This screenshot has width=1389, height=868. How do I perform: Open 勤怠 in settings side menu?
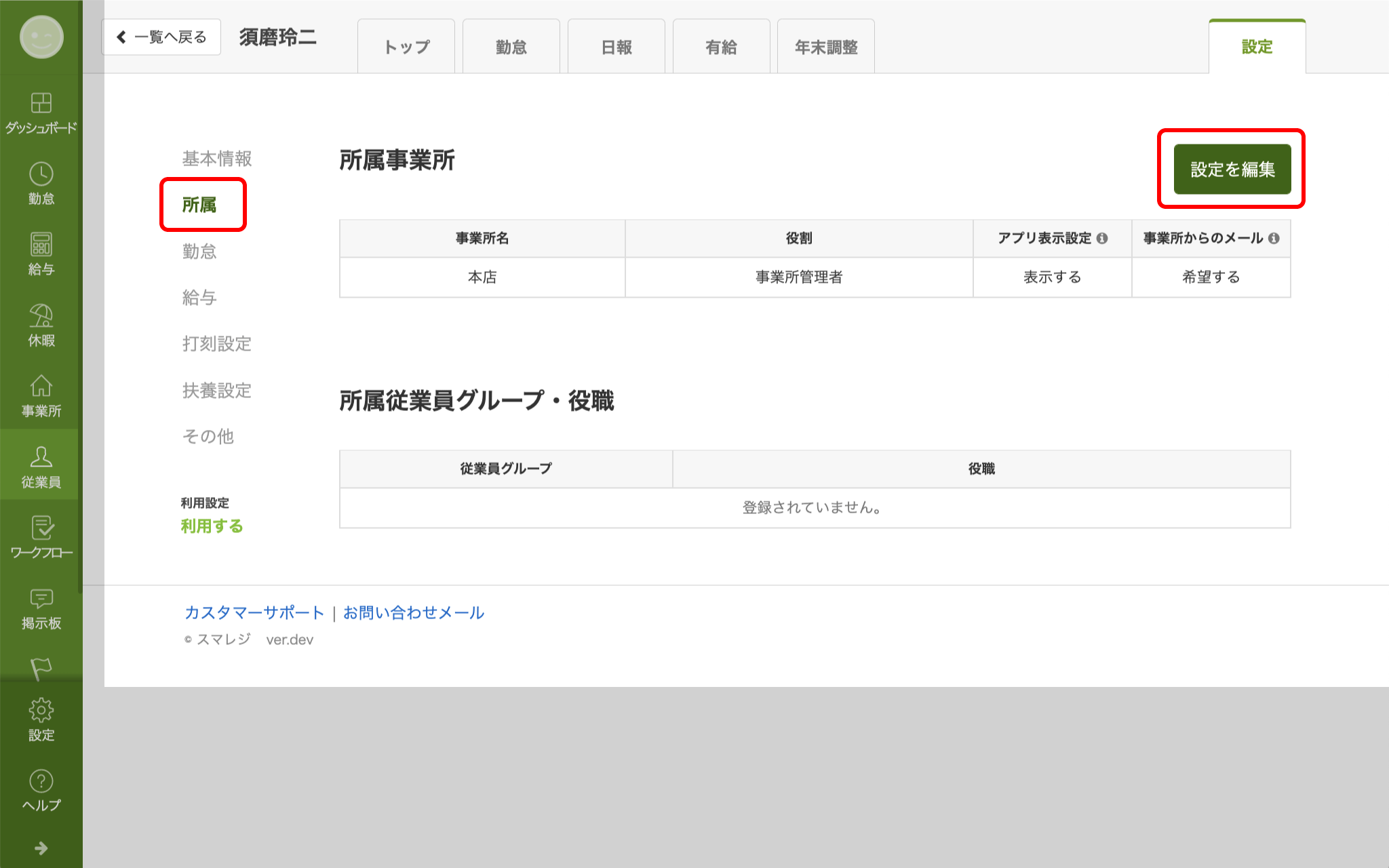pyautogui.click(x=199, y=252)
